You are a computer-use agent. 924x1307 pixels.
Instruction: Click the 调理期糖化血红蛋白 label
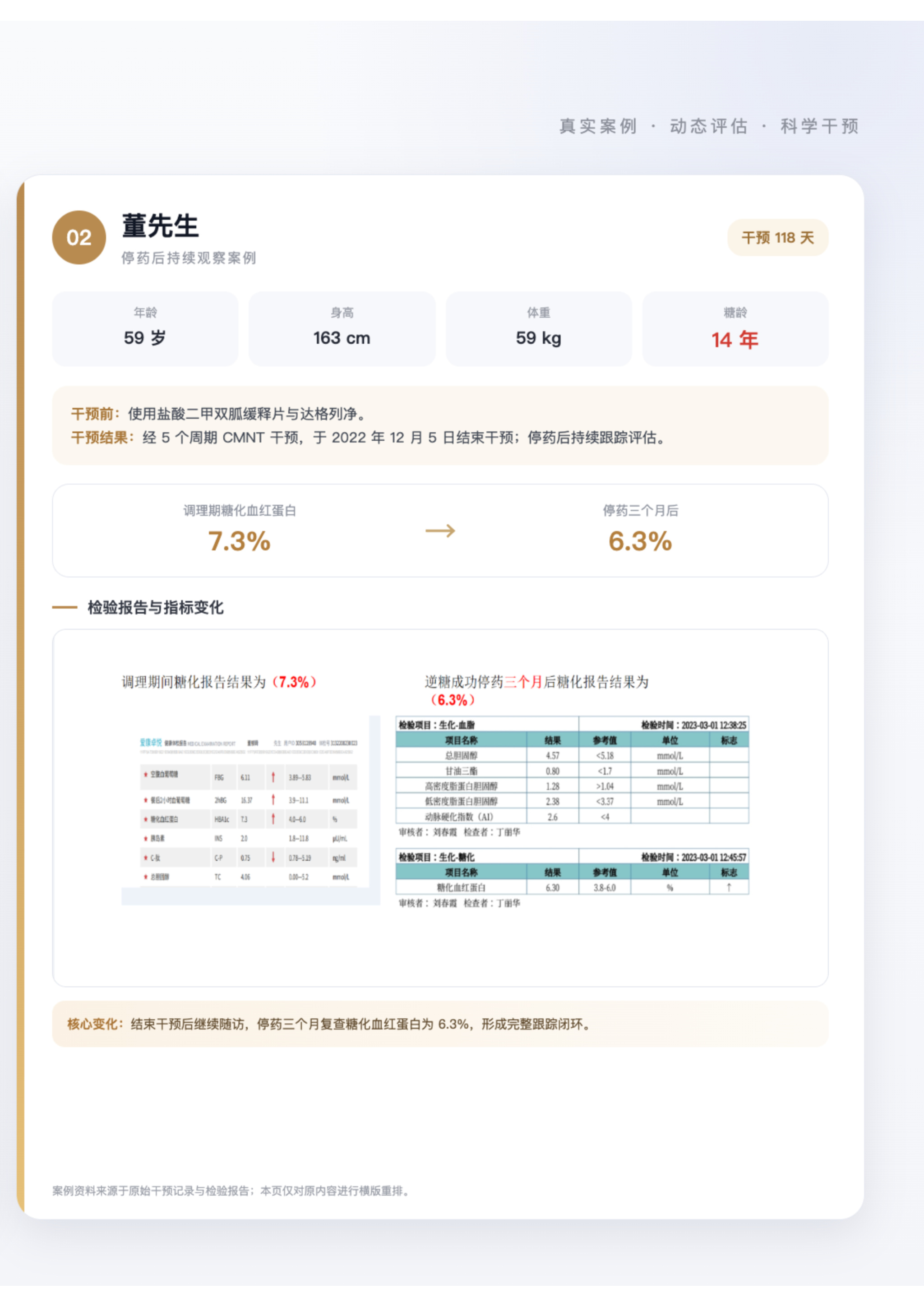[240, 511]
